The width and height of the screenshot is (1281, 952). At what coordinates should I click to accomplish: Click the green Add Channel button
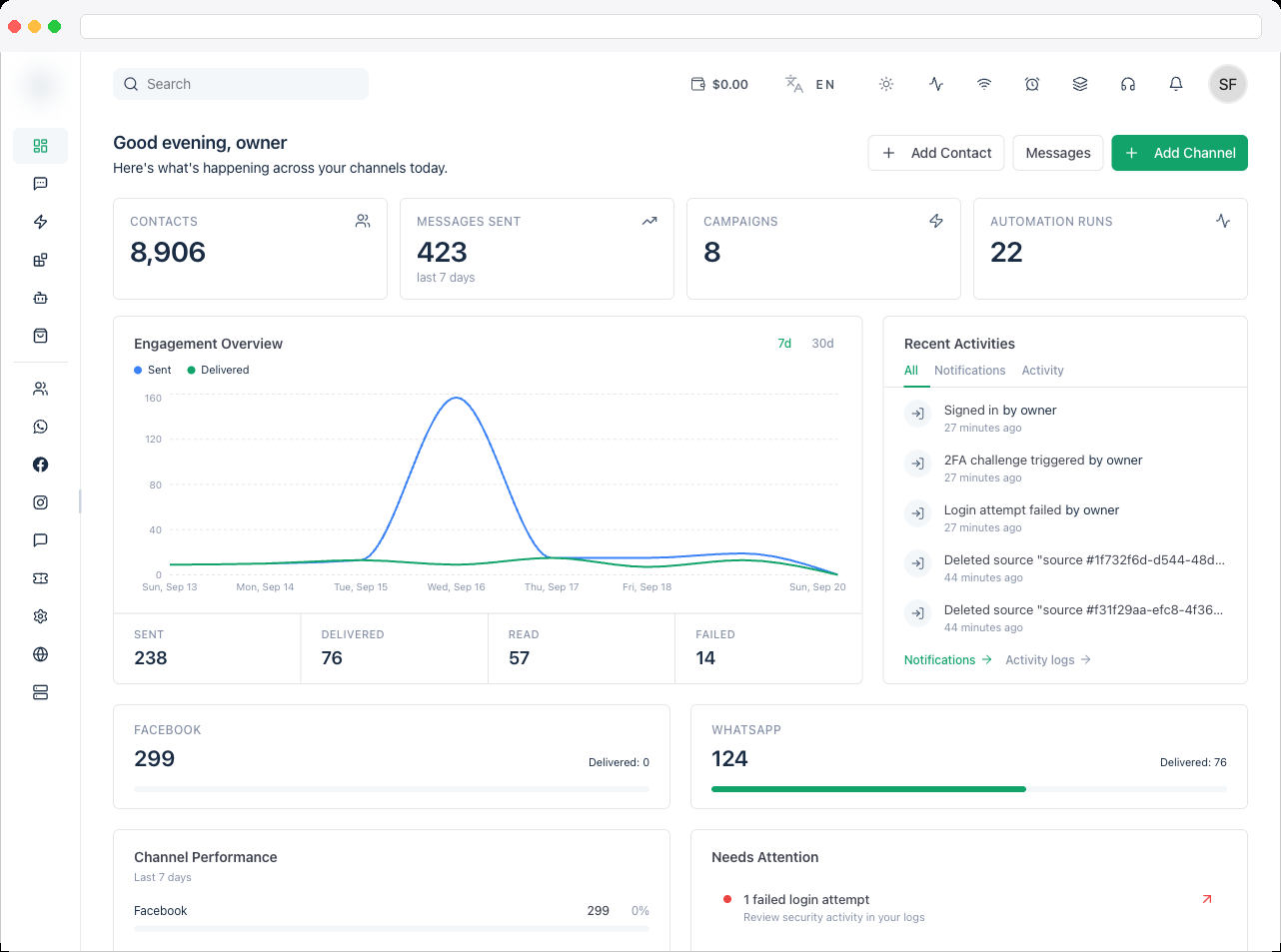click(1179, 153)
